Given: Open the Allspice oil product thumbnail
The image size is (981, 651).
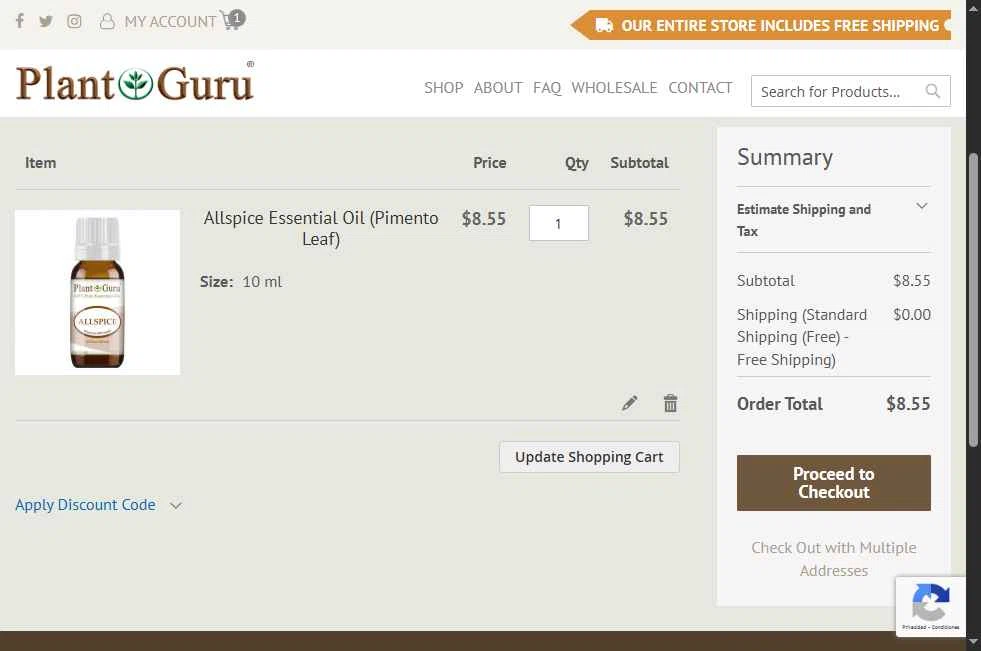Looking at the screenshot, I should [x=98, y=292].
